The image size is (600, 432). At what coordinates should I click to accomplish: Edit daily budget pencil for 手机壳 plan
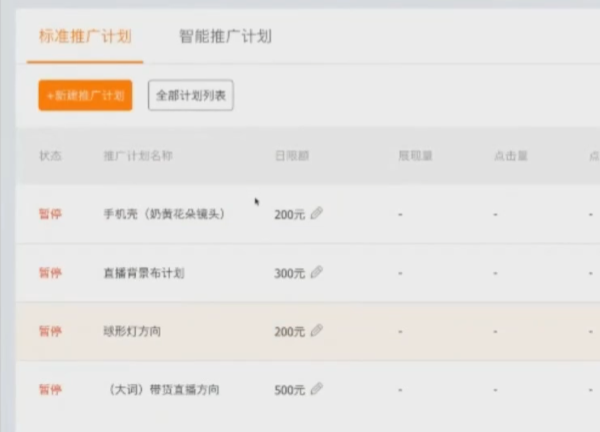[317, 213]
